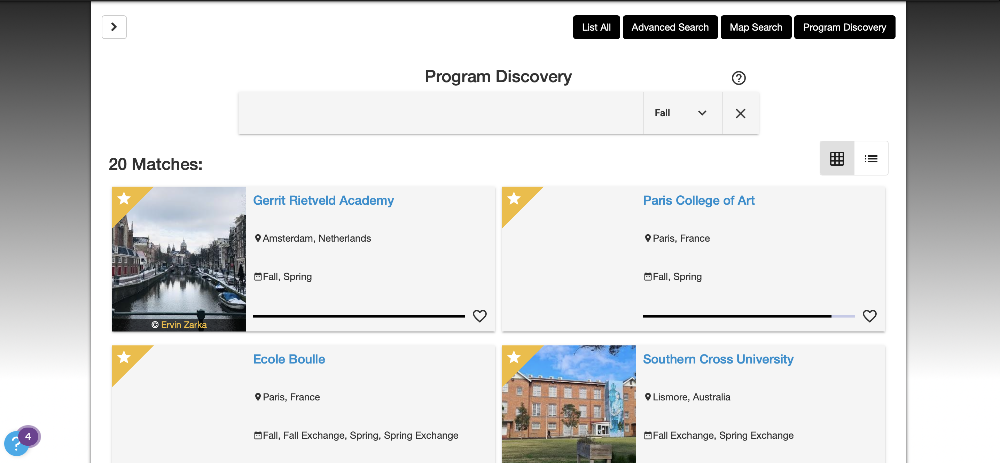Click the Lismore, Australia location text
1000x463 pixels.
692,397
